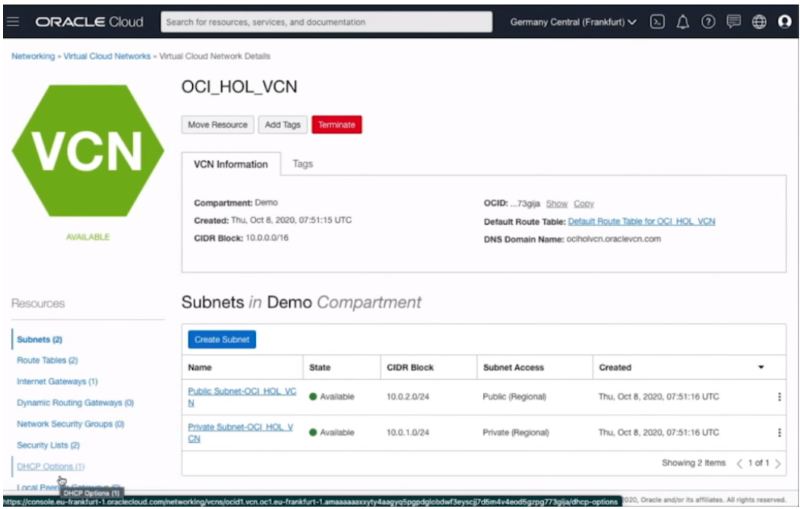This screenshot has height=509, width=800.
Task: Open the notifications bell
Action: point(683,22)
